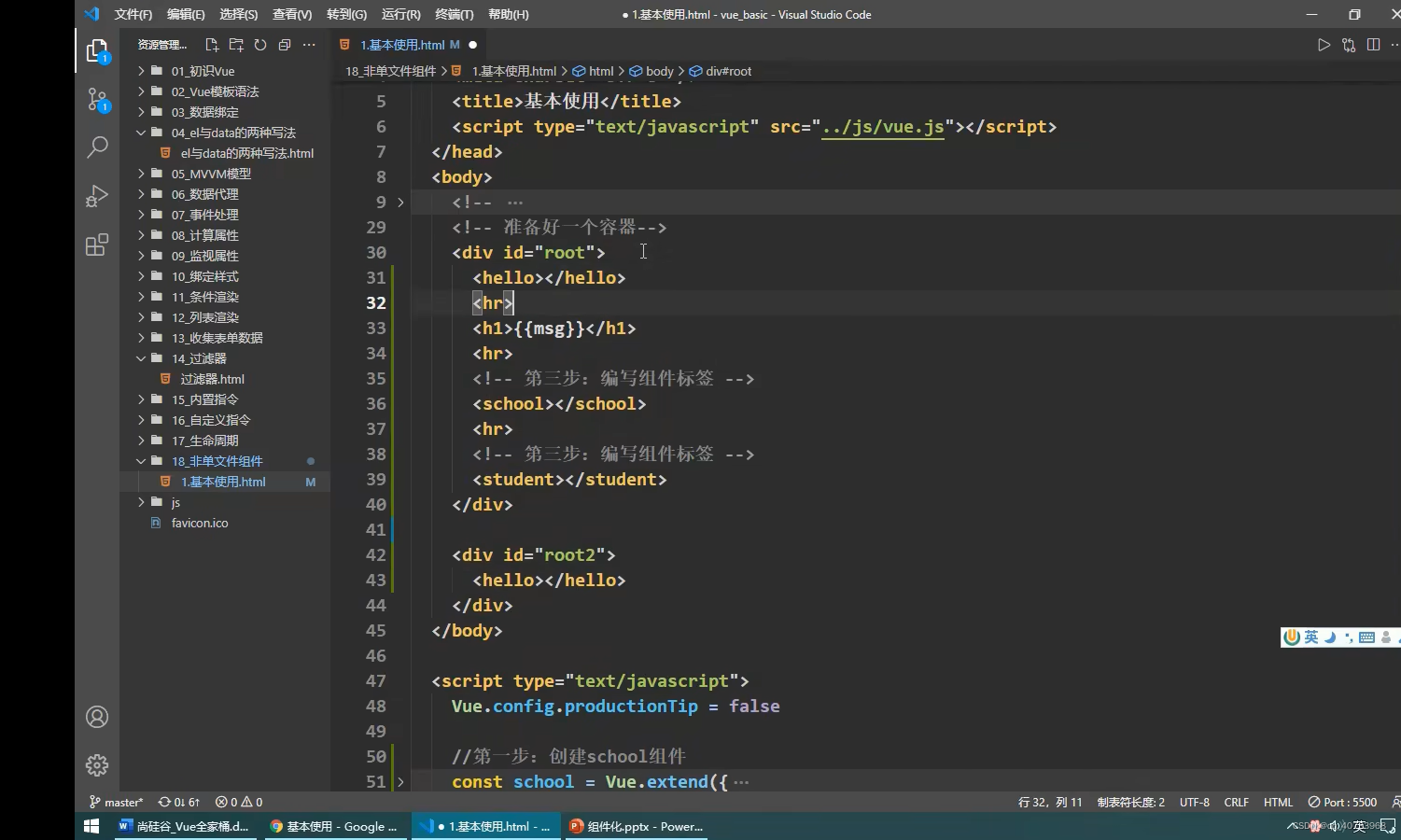Change the HTML language mode
Screen dimensions: 1401x840
coord(1278,802)
